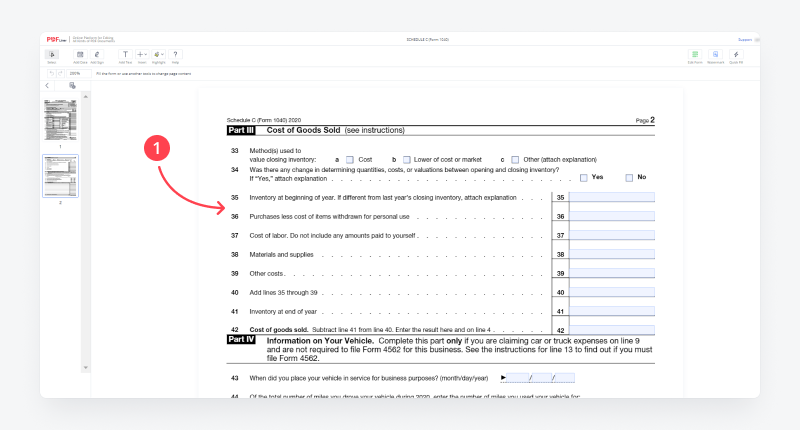
Task: Click the Add Date tool
Action: pos(79,56)
